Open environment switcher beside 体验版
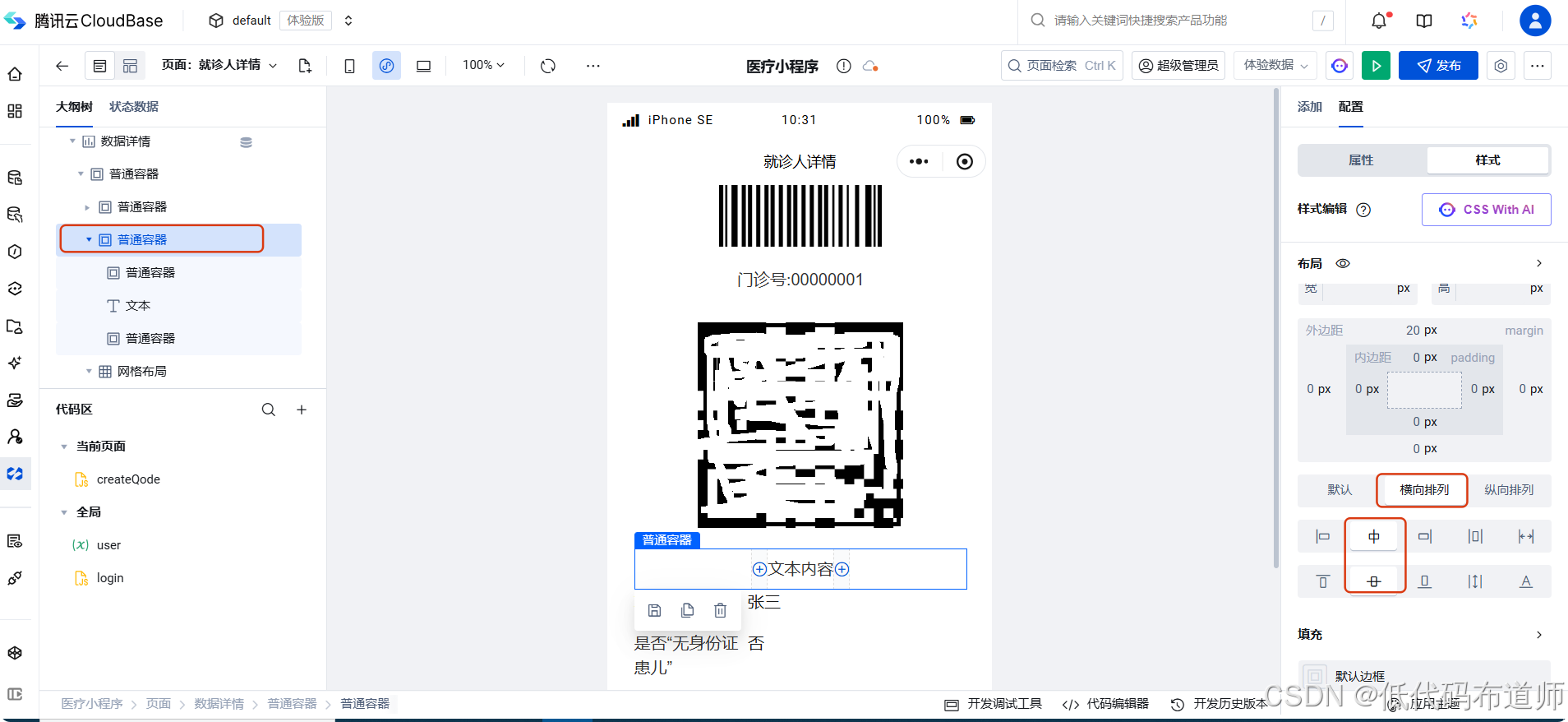 348,21
